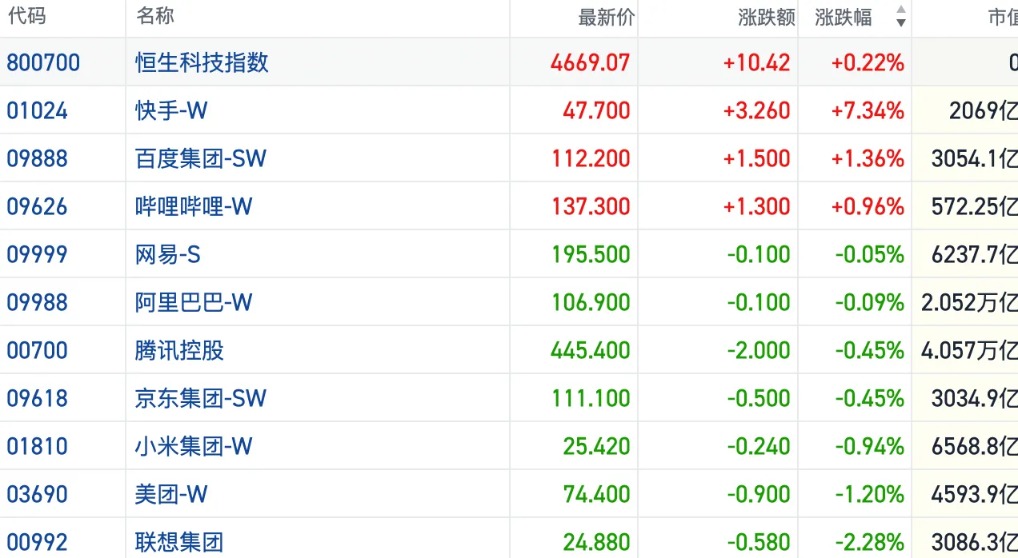The height and width of the screenshot is (558, 1018).
Task: Open 哔哩哔哩-W stock page
Action: pyautogui.click(x=193, y=207)
